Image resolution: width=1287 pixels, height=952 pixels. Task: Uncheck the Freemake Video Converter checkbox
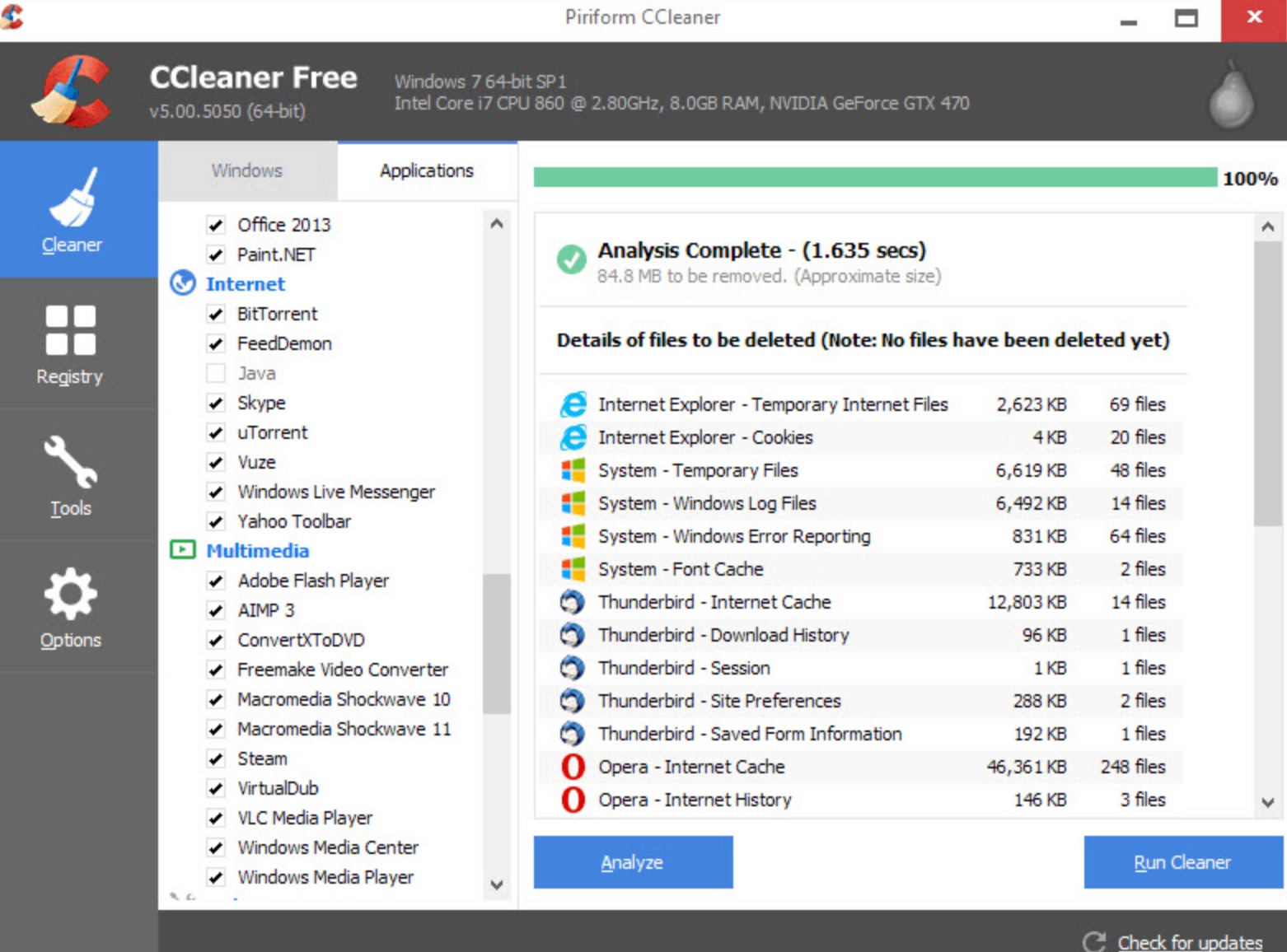(x=216, y=670)
